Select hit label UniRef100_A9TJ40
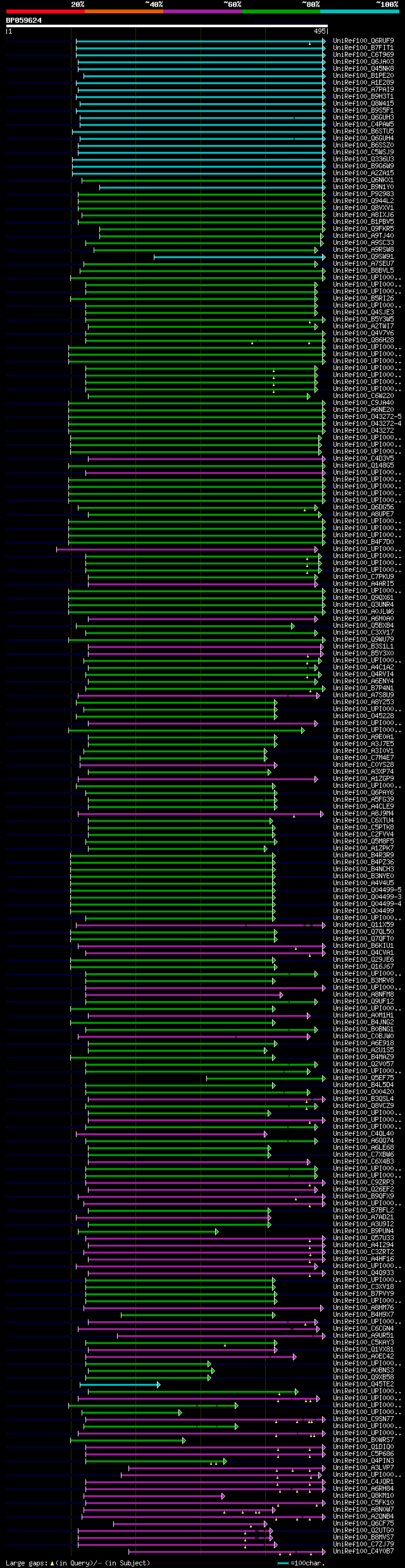405x1568 pixels. pyautogui.click(x=363, y=236)
